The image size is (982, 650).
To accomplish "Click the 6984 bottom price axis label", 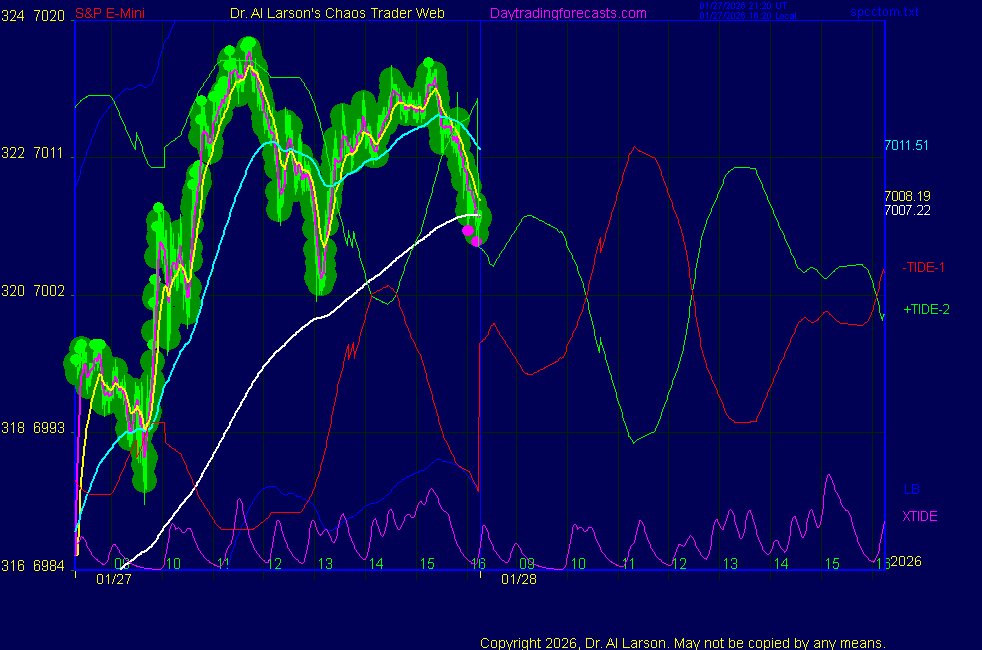I will click(x=49, y=565).
